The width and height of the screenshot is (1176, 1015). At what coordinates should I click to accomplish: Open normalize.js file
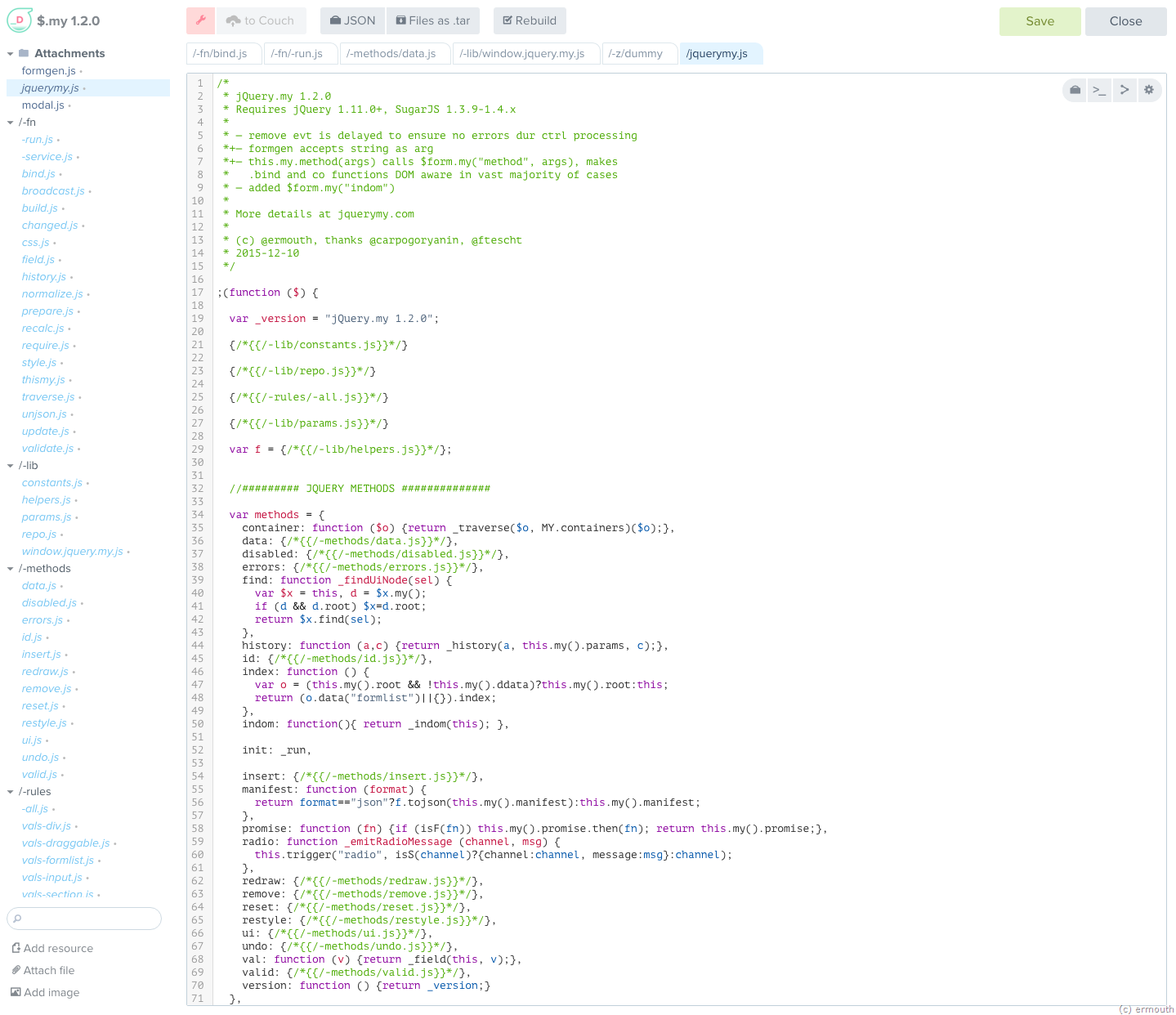coord(52,294)
